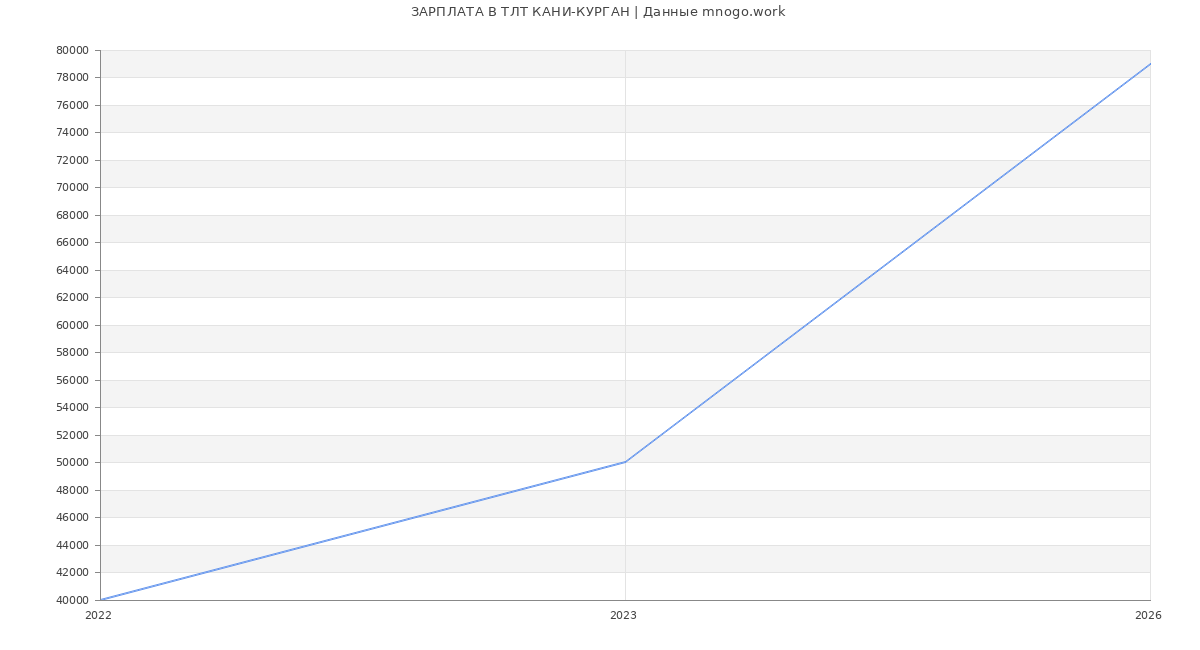The width and height of the screenshot is (1200, 650).
Task: Click the 50000 y-axis label
Action: tap(72, 462)
